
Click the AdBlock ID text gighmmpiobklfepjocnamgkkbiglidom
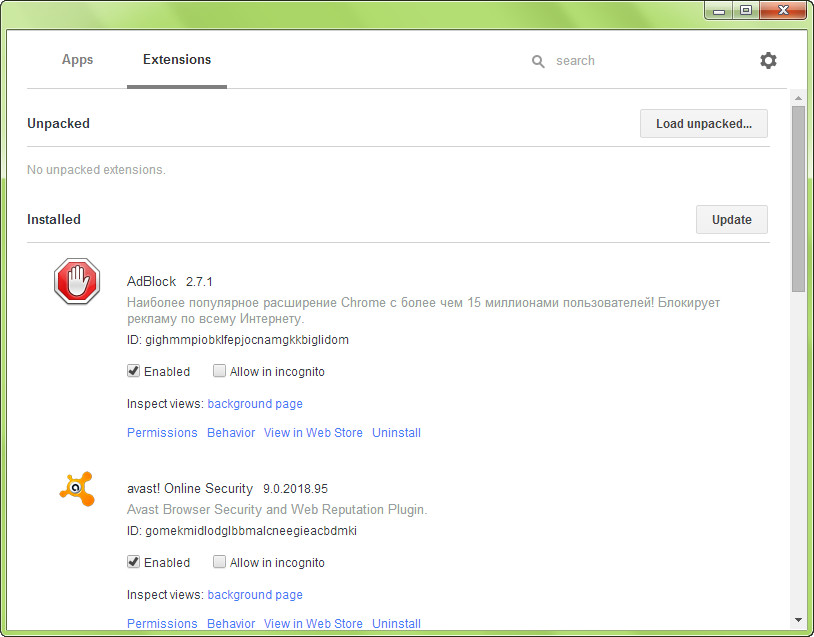(247, 340)
